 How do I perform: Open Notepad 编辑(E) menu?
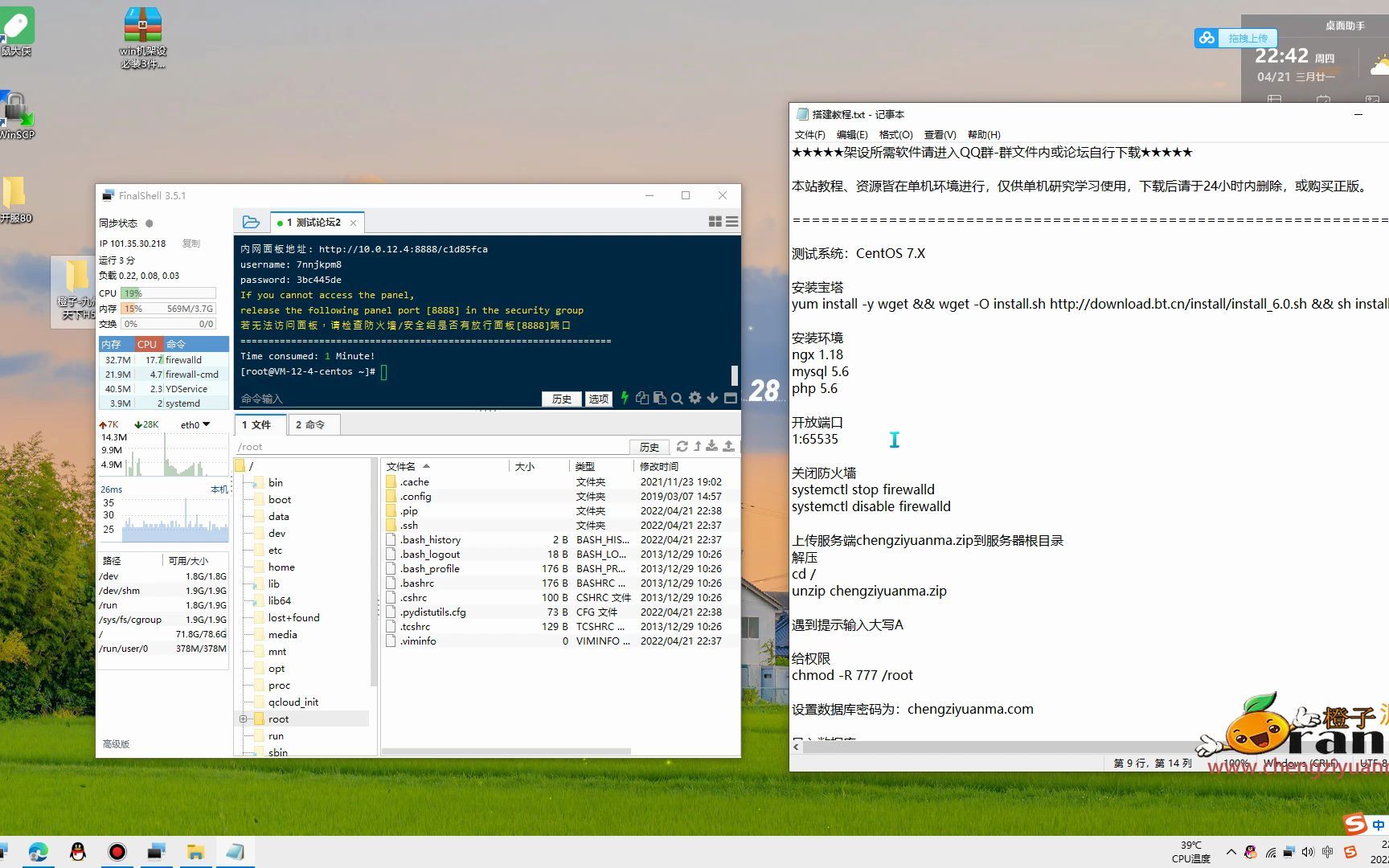[x=852, y=134]
